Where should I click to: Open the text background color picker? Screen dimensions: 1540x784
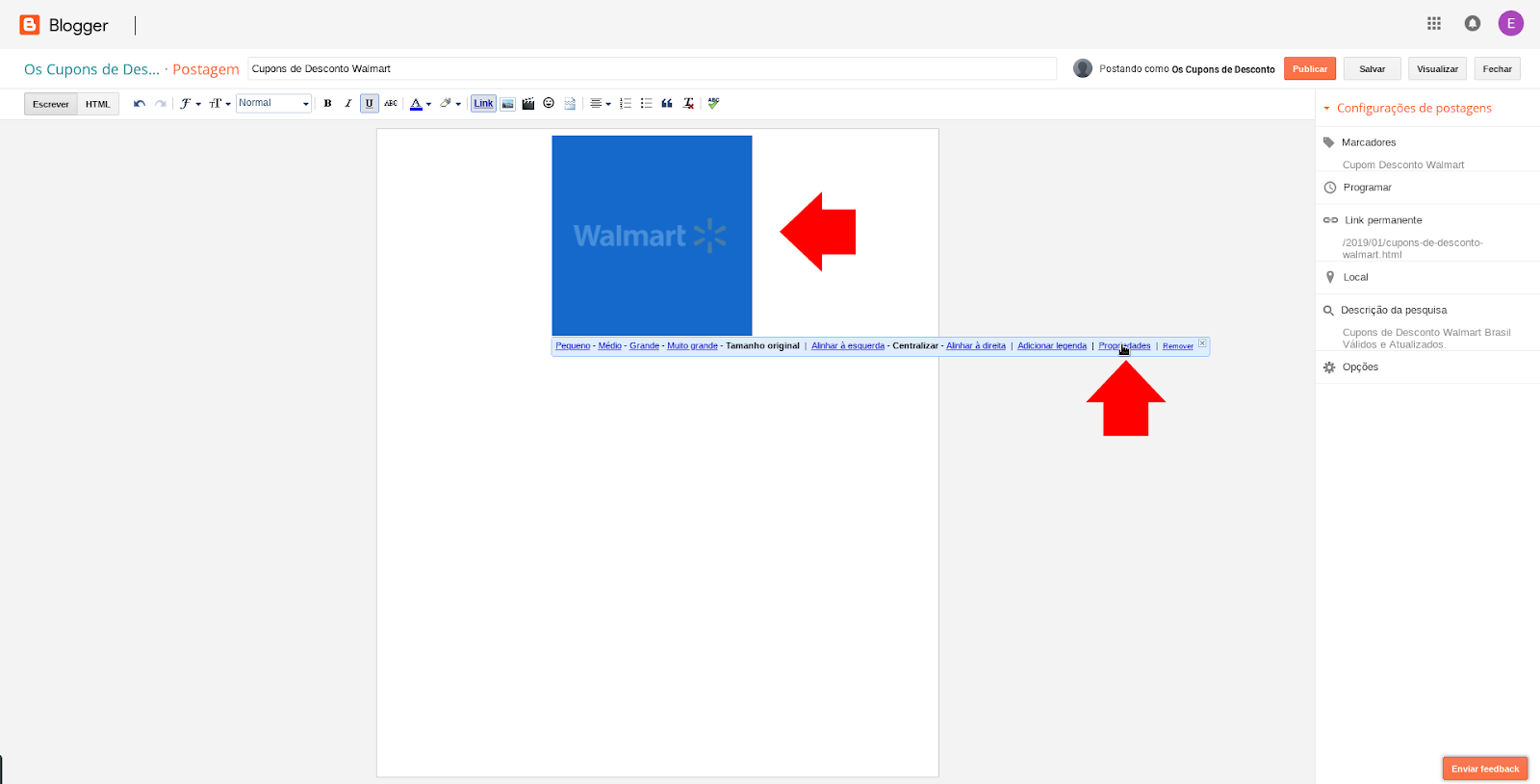click(450, 104)
